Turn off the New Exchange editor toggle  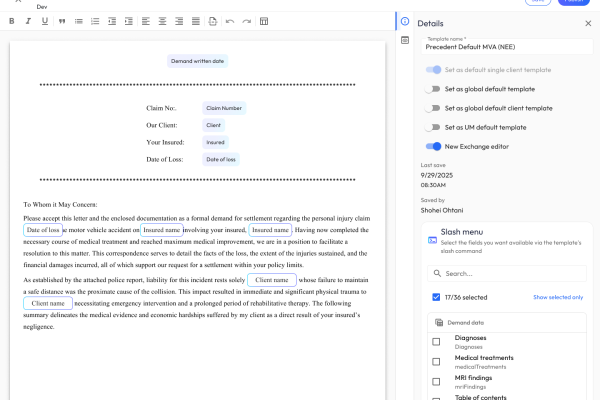coord(433,146)
